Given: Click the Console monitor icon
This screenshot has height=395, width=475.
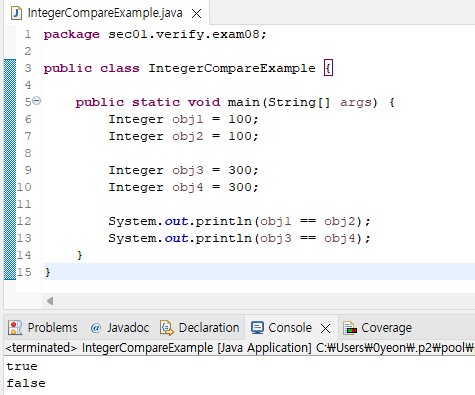Looking at the screenshot, I should pos(257,328).
